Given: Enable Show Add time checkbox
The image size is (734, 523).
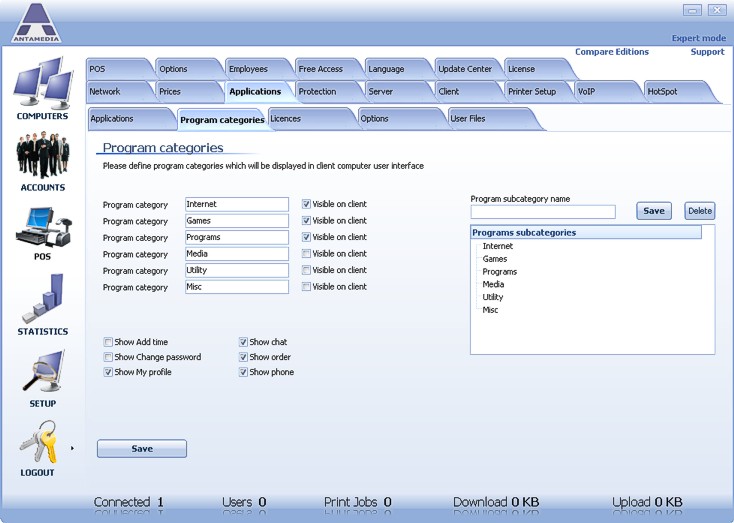Looking at the screenshot, I should tap(108, 342).
